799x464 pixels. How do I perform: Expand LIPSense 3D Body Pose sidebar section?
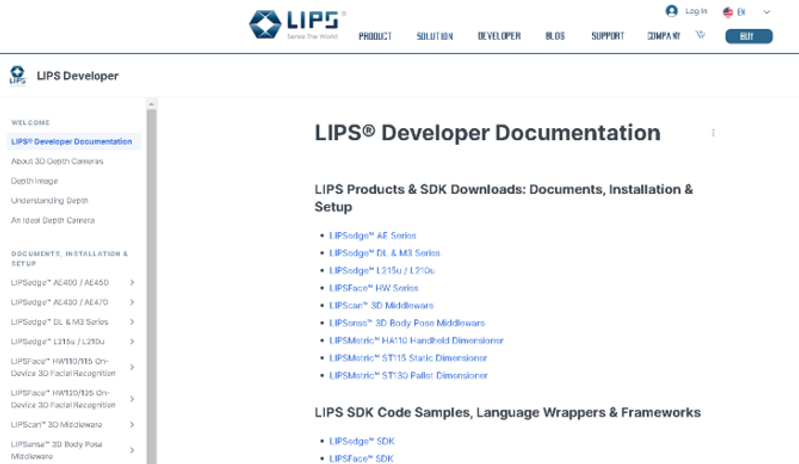132,450
